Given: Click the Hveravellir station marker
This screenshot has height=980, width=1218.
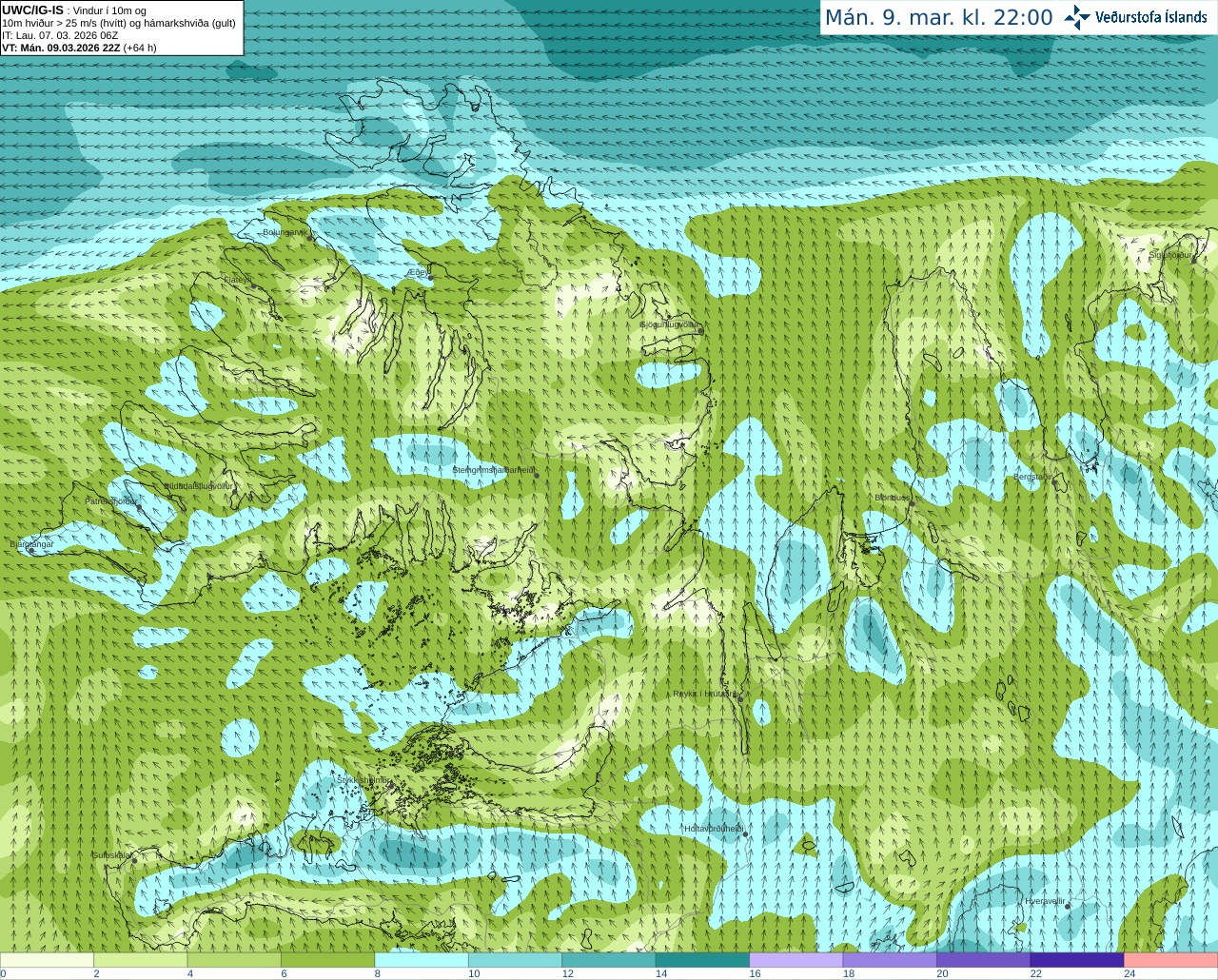Looking at the screenshot, I should [1068, 906].
